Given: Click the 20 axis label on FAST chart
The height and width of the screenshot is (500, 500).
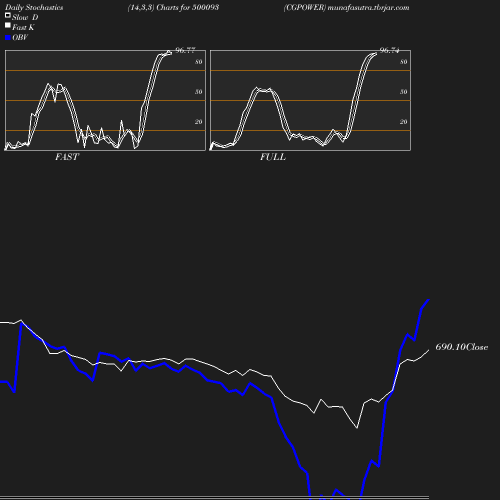Looking at the screenshot, I should click(x=199, y=122).
